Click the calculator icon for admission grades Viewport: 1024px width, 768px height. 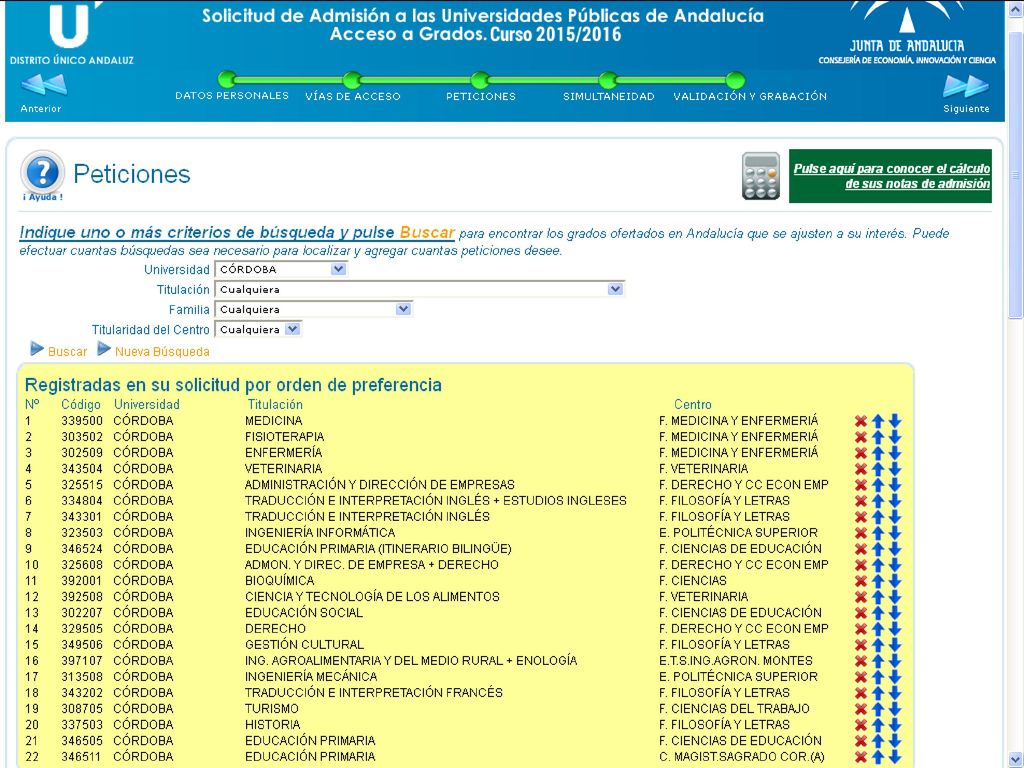click(x=761, y=176)
